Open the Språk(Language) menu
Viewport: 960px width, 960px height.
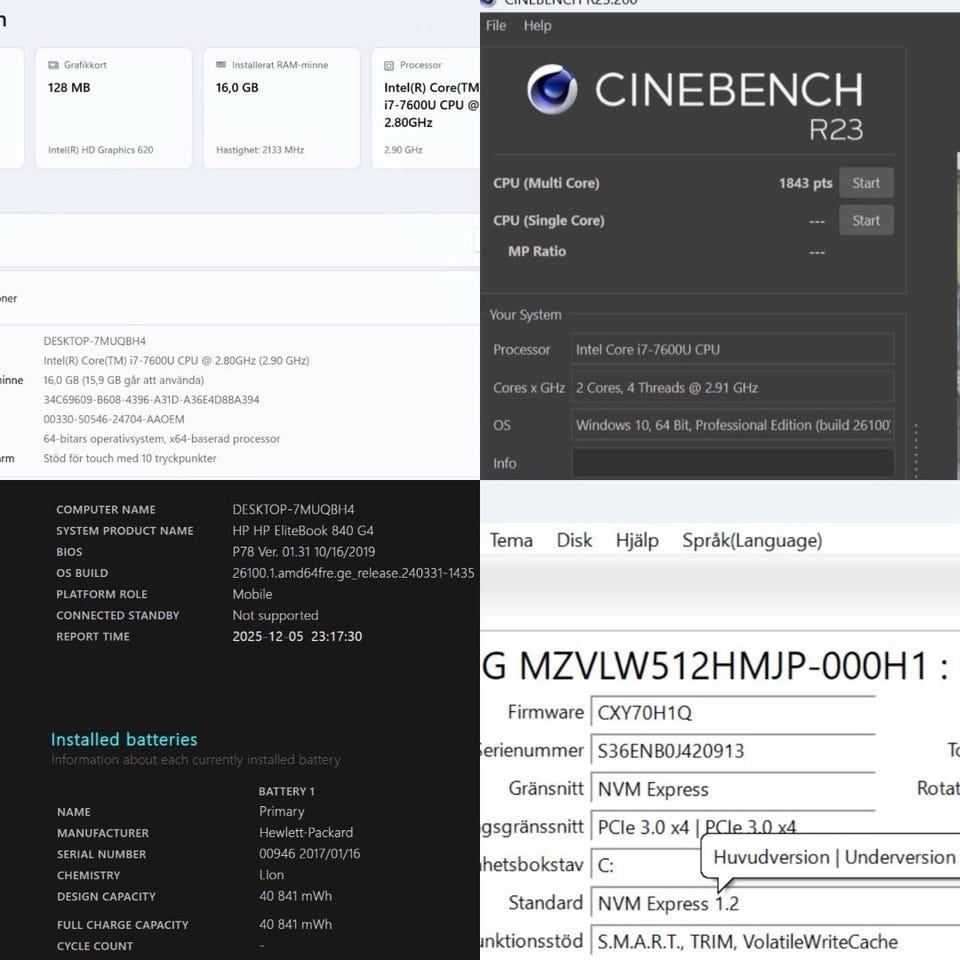(x=752, y=541)
